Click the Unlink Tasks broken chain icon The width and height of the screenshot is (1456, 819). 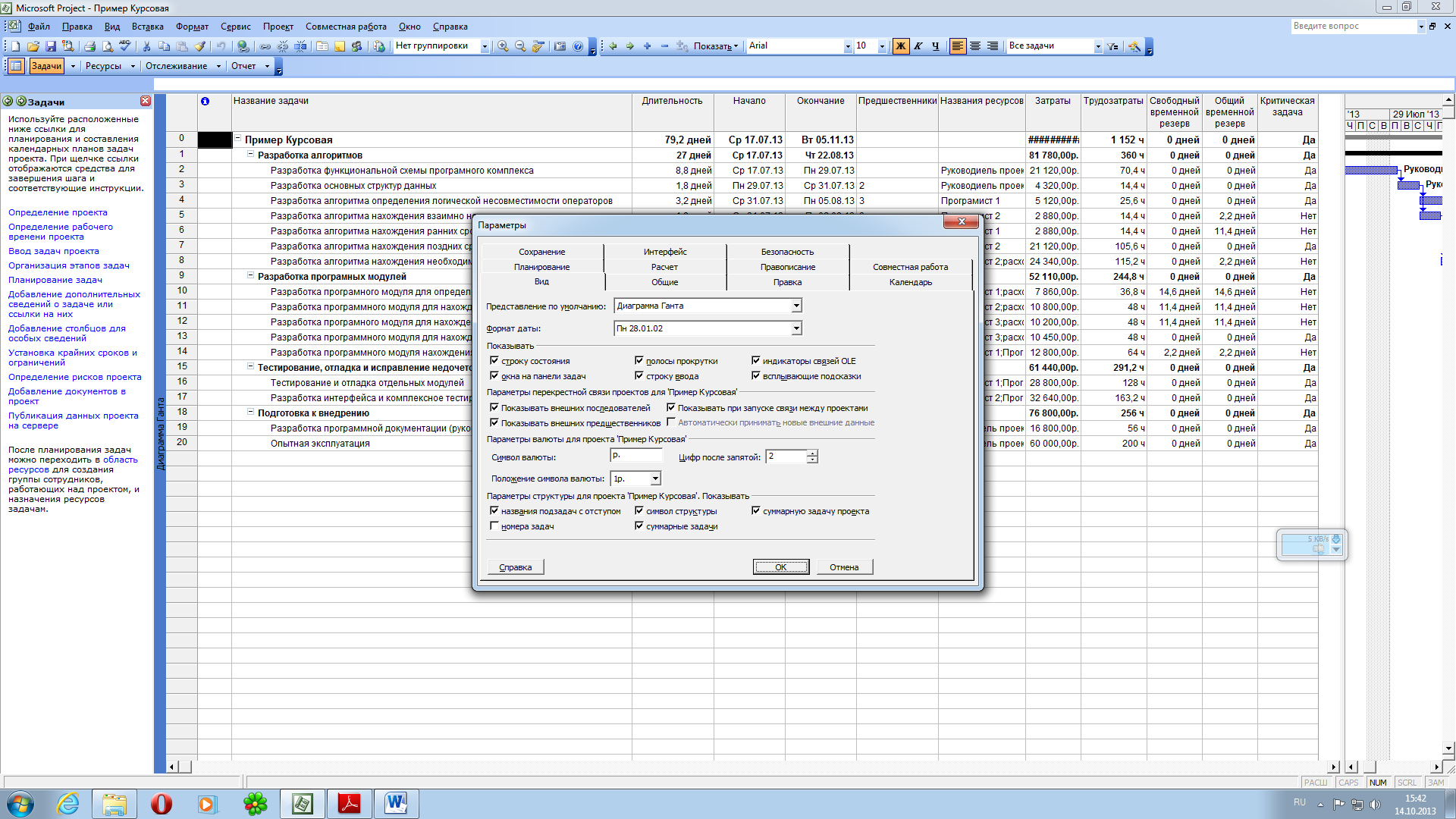(x=283, y=46)
